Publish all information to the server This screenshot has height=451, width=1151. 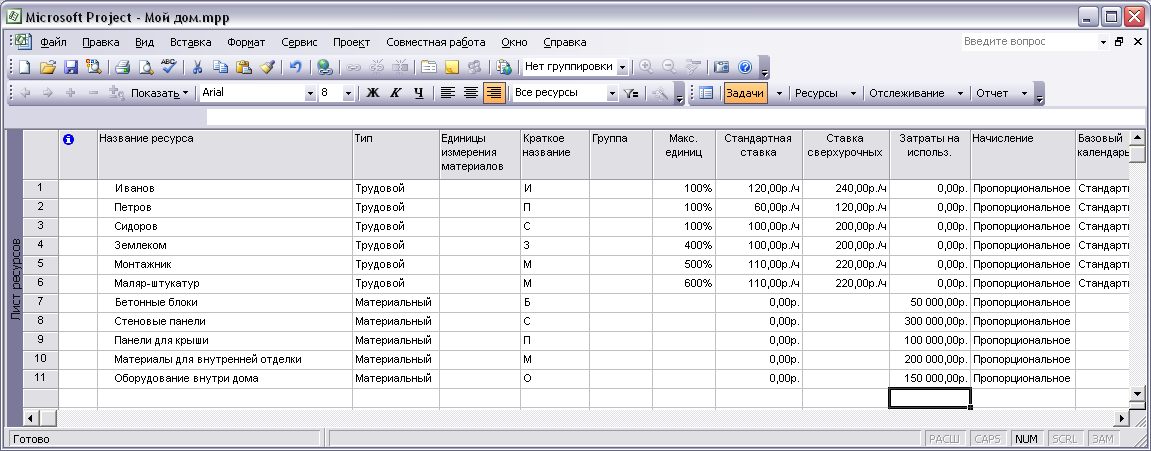(x=504, y=68)
